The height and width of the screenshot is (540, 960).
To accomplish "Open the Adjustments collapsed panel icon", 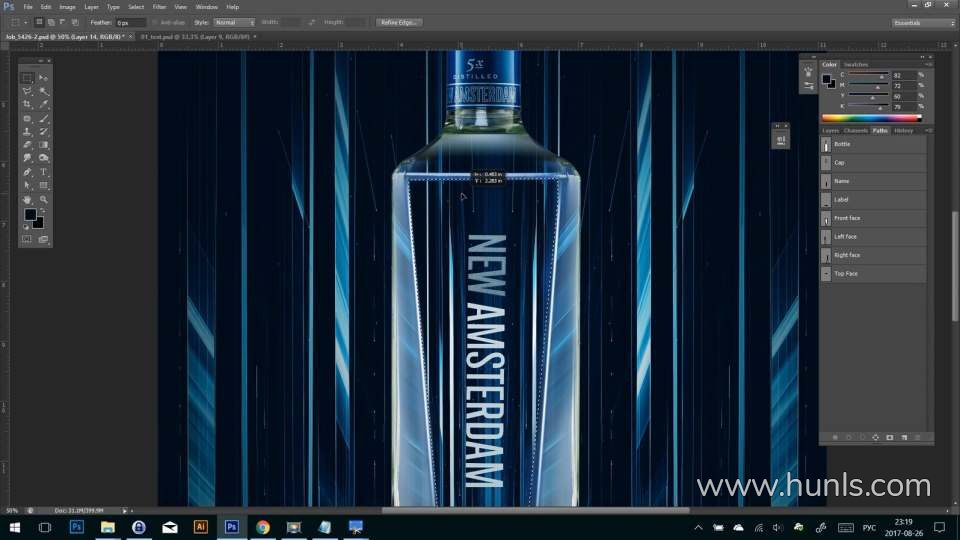I will click(808, 86).
